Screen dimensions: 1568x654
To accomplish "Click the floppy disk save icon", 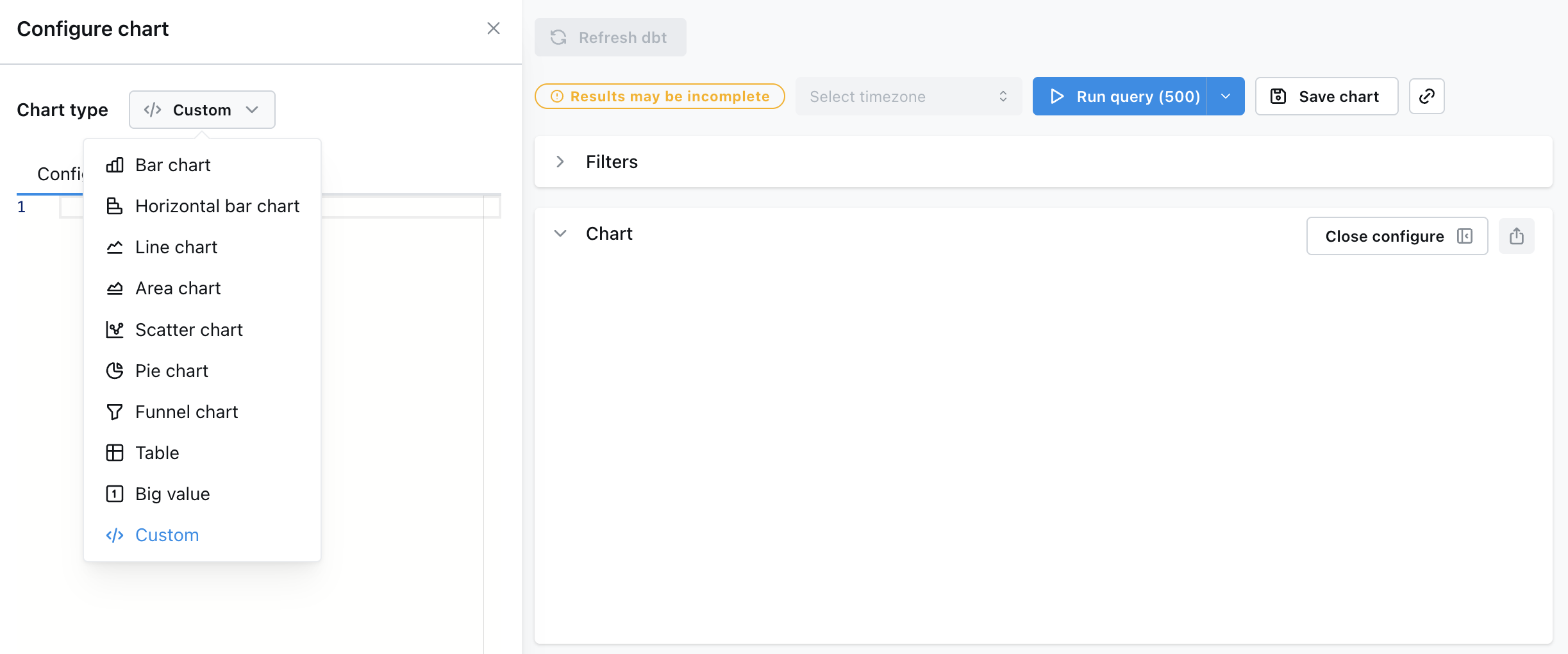I will tap(1278, 96).
